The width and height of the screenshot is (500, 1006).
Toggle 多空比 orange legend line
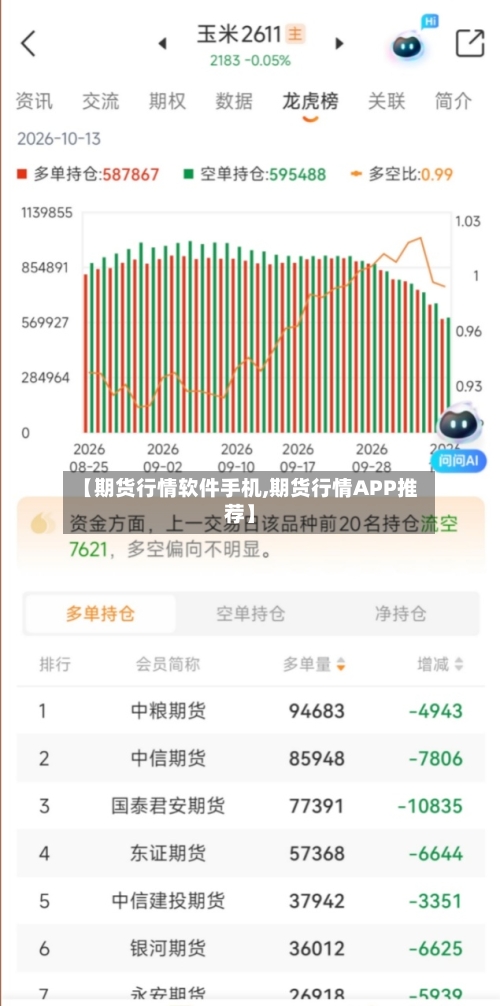click(402, 174)
